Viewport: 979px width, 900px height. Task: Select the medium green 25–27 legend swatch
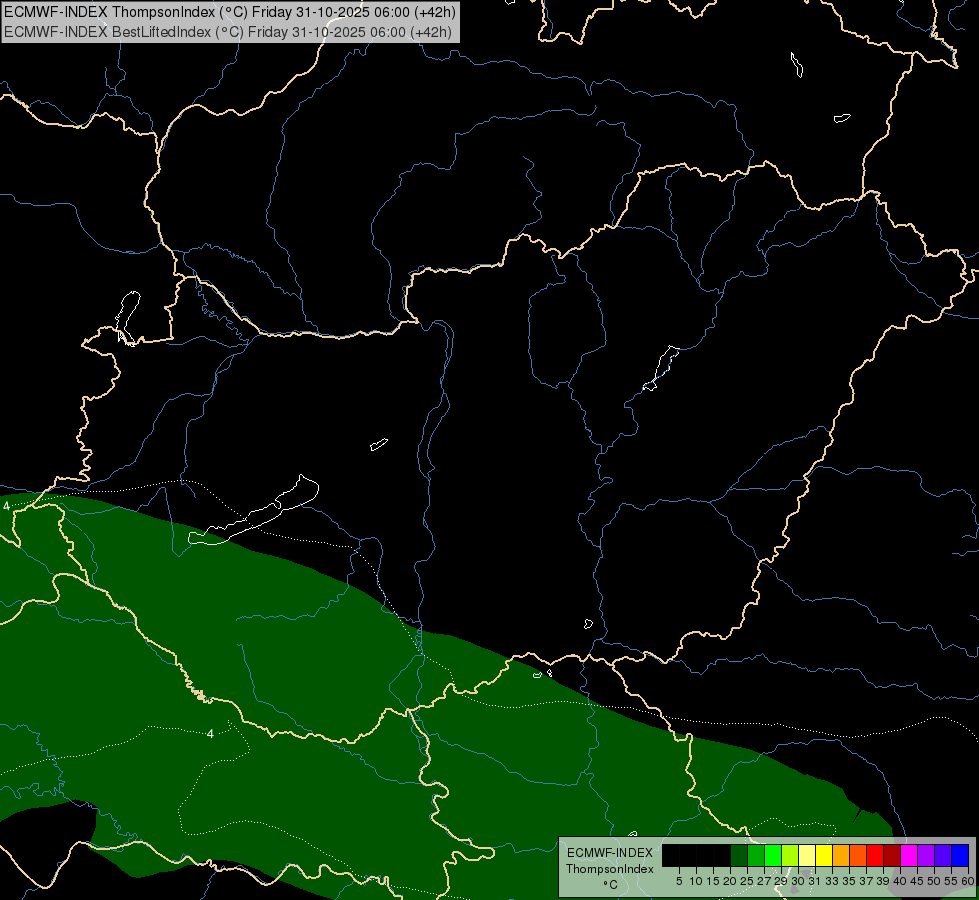coord(756,855)
